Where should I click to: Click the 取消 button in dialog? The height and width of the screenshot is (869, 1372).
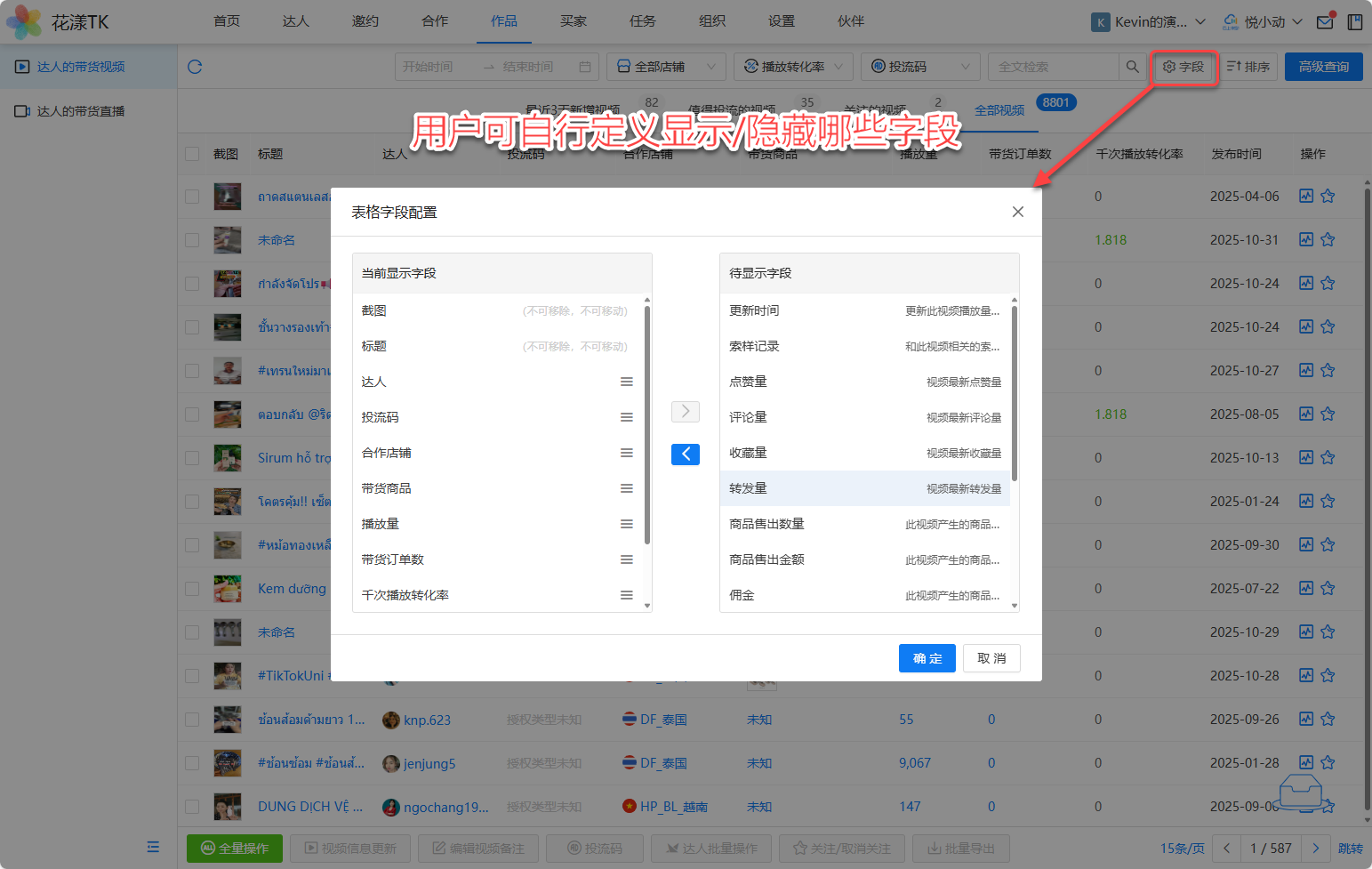point(991,658)
